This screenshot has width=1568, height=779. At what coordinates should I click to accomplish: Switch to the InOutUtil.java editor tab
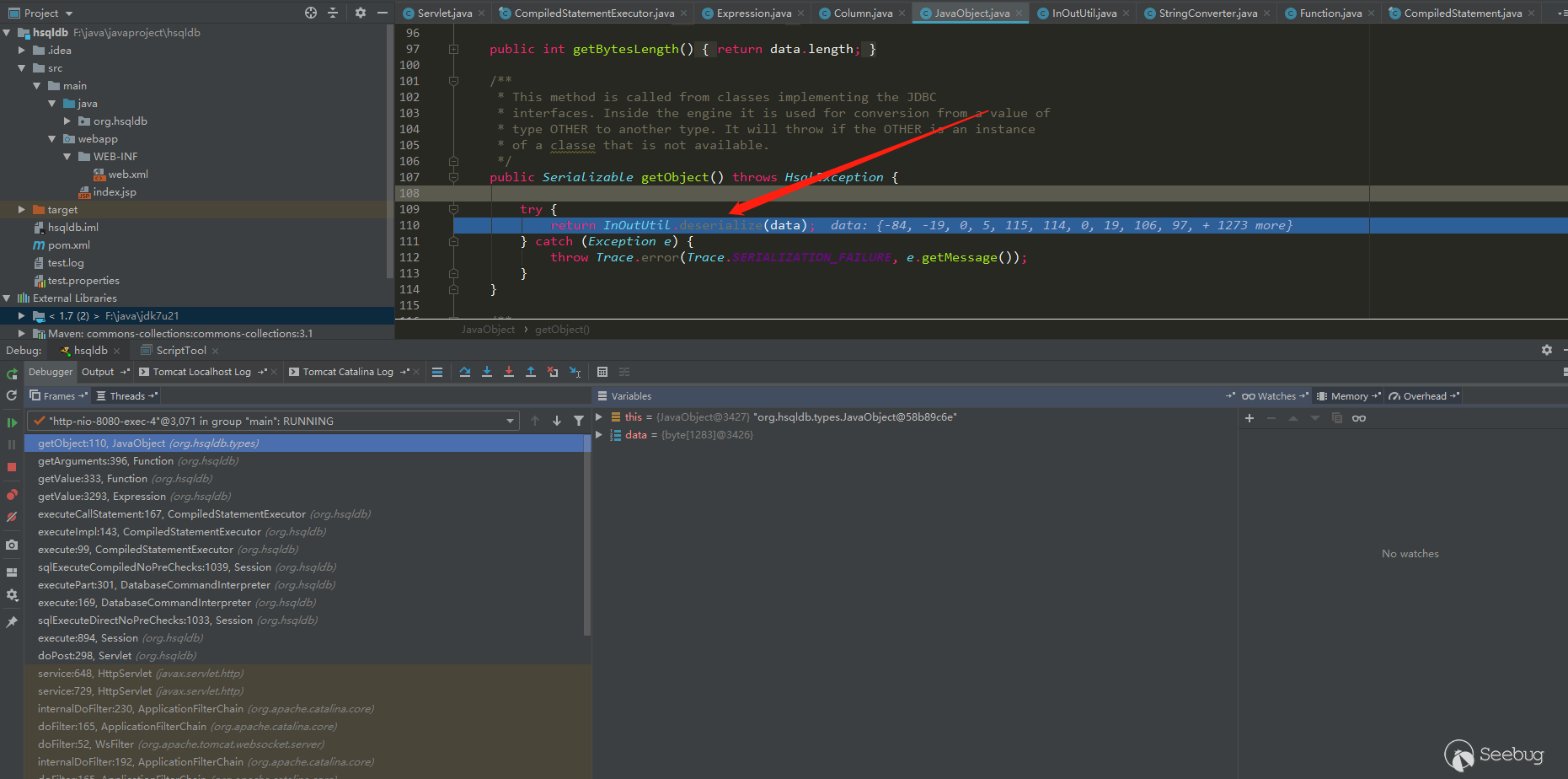point(1084,13)
